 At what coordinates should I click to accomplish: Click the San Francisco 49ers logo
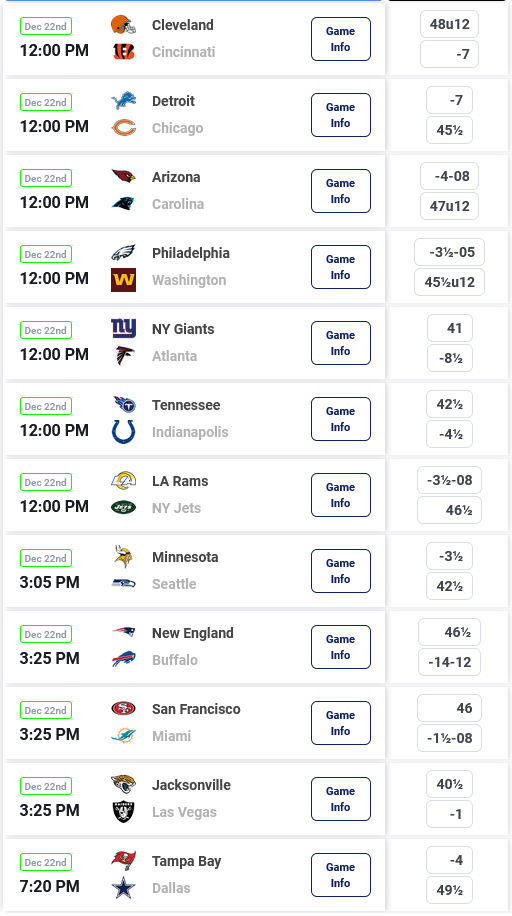[x=123, y=709]
